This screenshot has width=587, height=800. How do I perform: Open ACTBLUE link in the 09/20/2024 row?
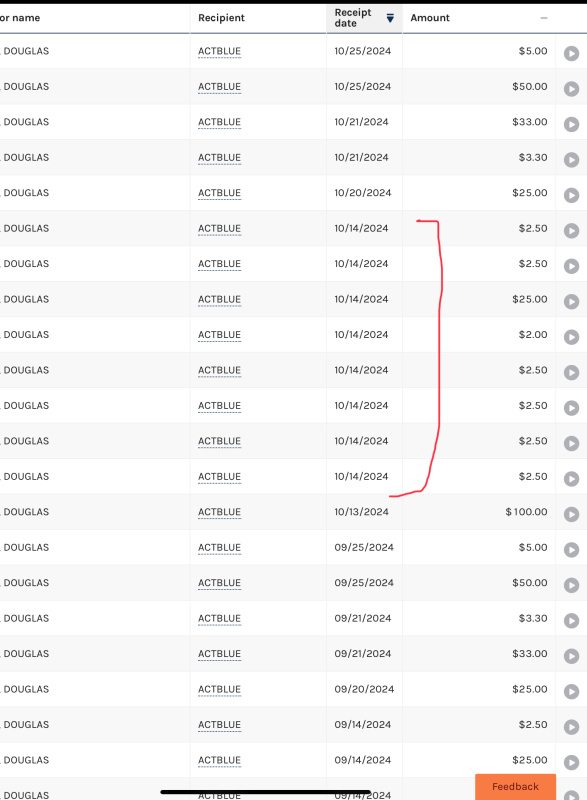tap(219, 689)
